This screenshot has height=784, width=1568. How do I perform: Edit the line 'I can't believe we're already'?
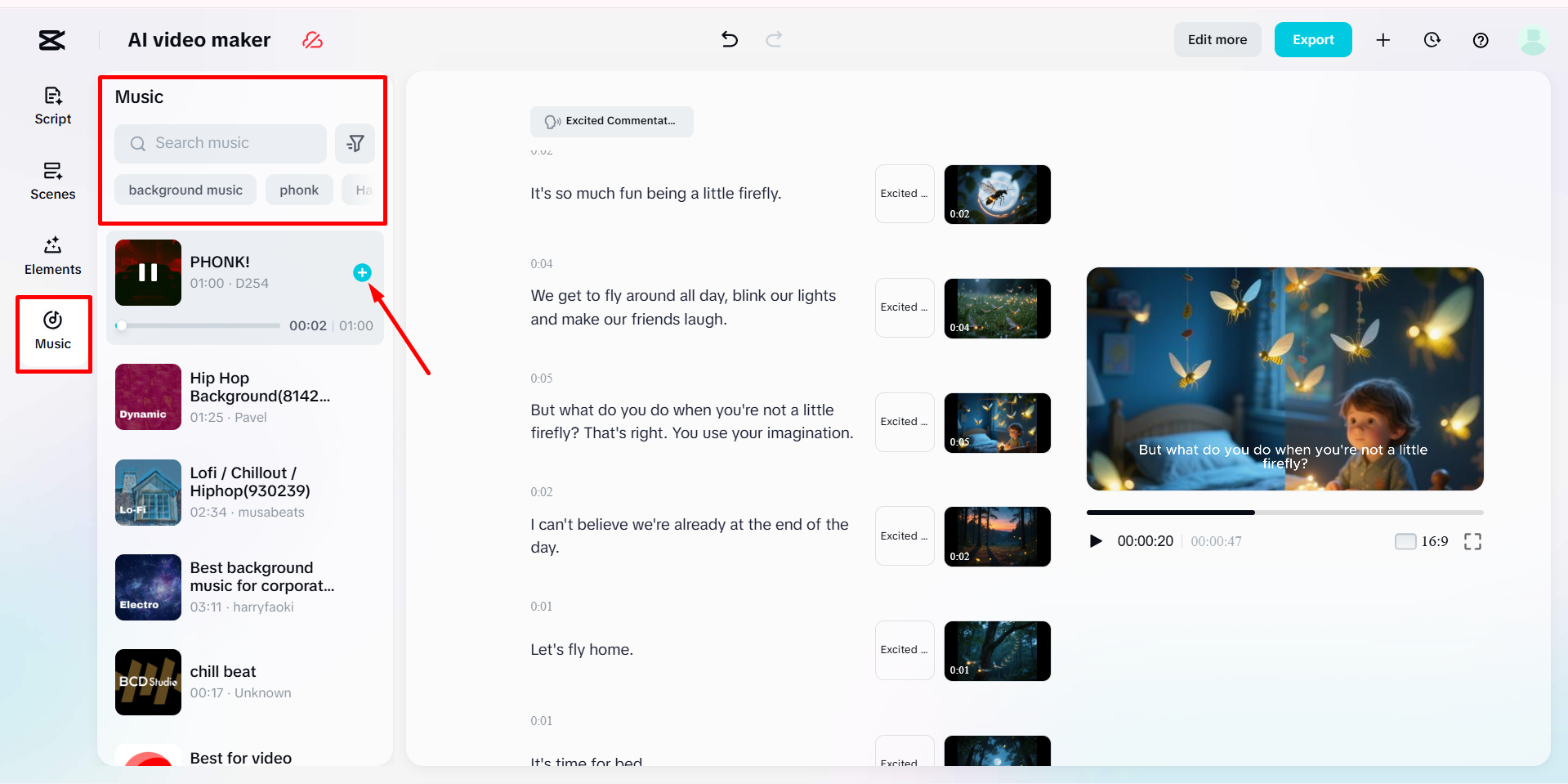click(690, 536)
